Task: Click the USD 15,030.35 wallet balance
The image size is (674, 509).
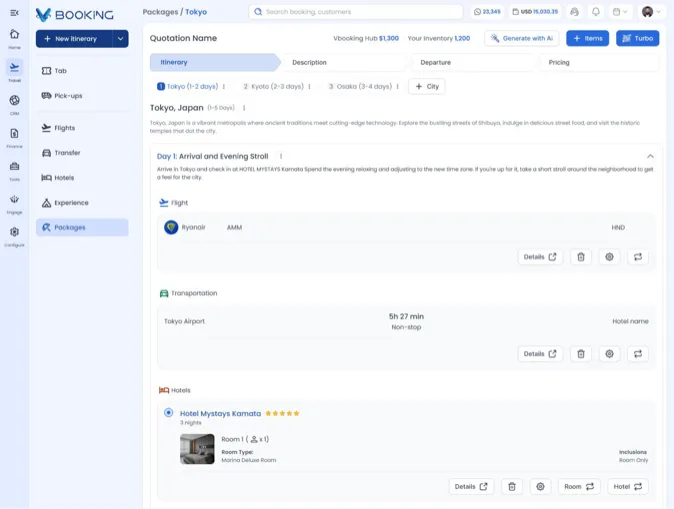Action: pos(535,12)
